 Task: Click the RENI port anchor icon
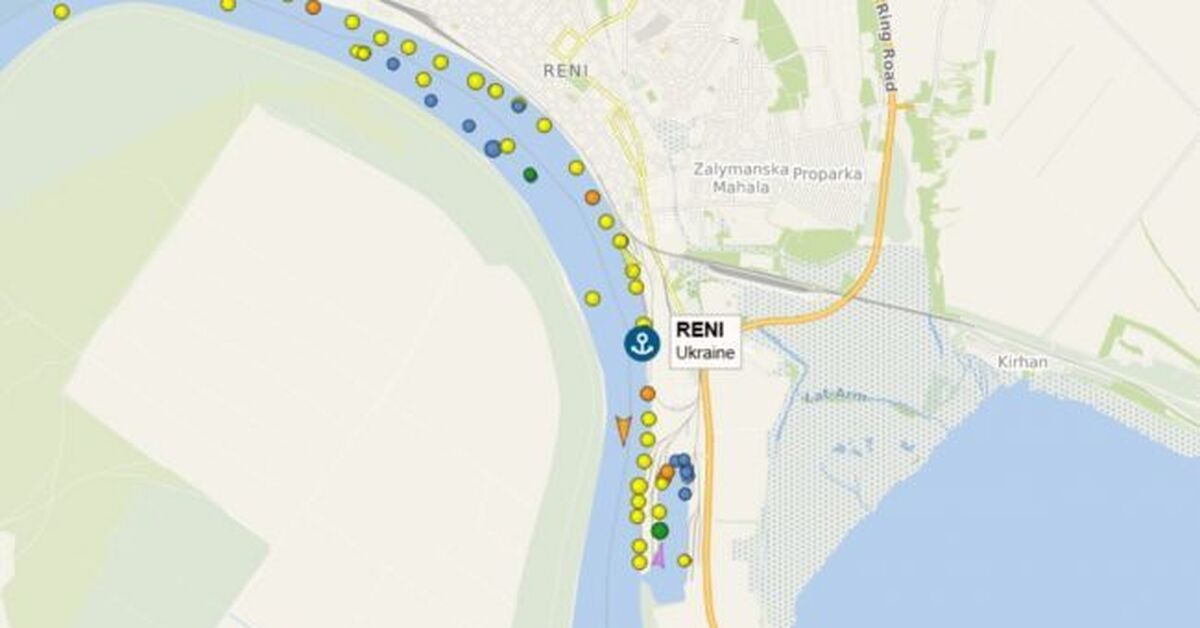coord(642,343)
